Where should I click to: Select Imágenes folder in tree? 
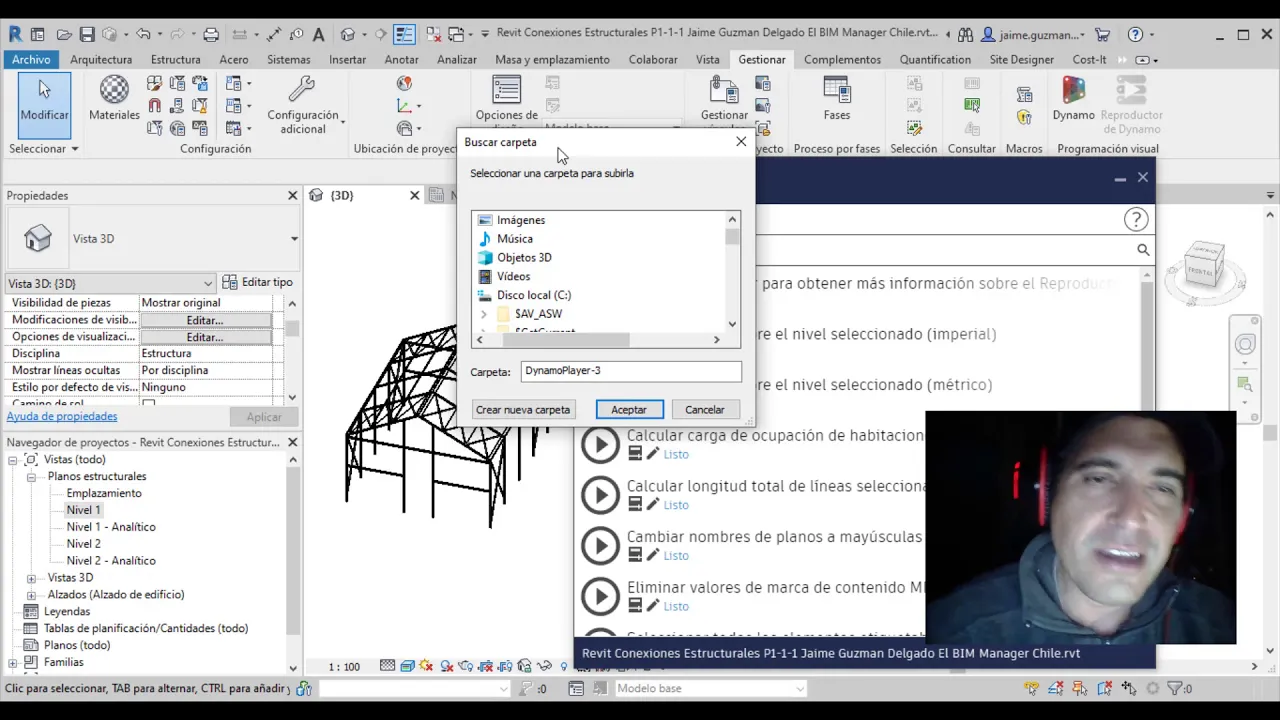click(x=521, y=220)
